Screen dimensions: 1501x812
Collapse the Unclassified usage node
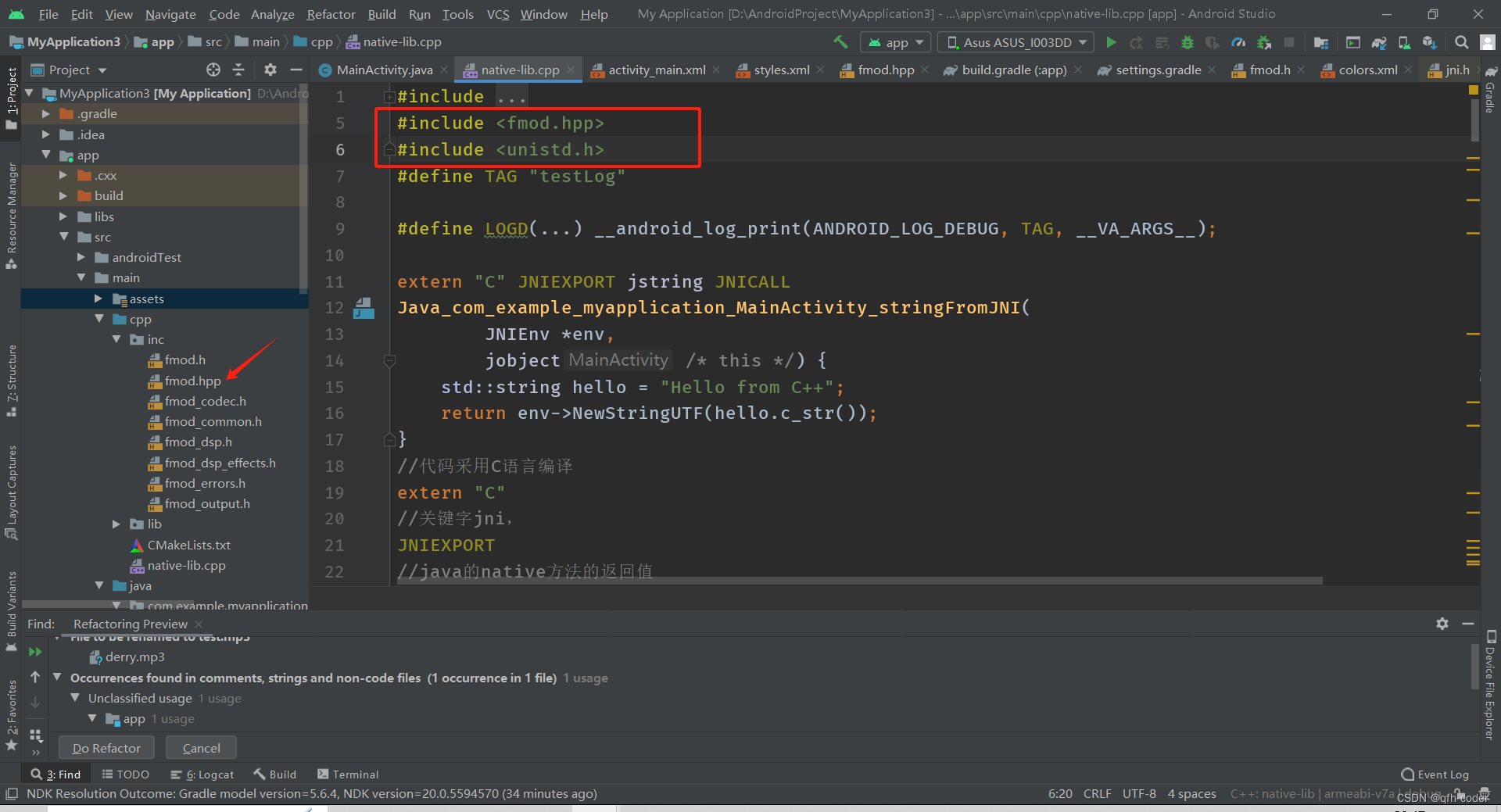(75, 698)
